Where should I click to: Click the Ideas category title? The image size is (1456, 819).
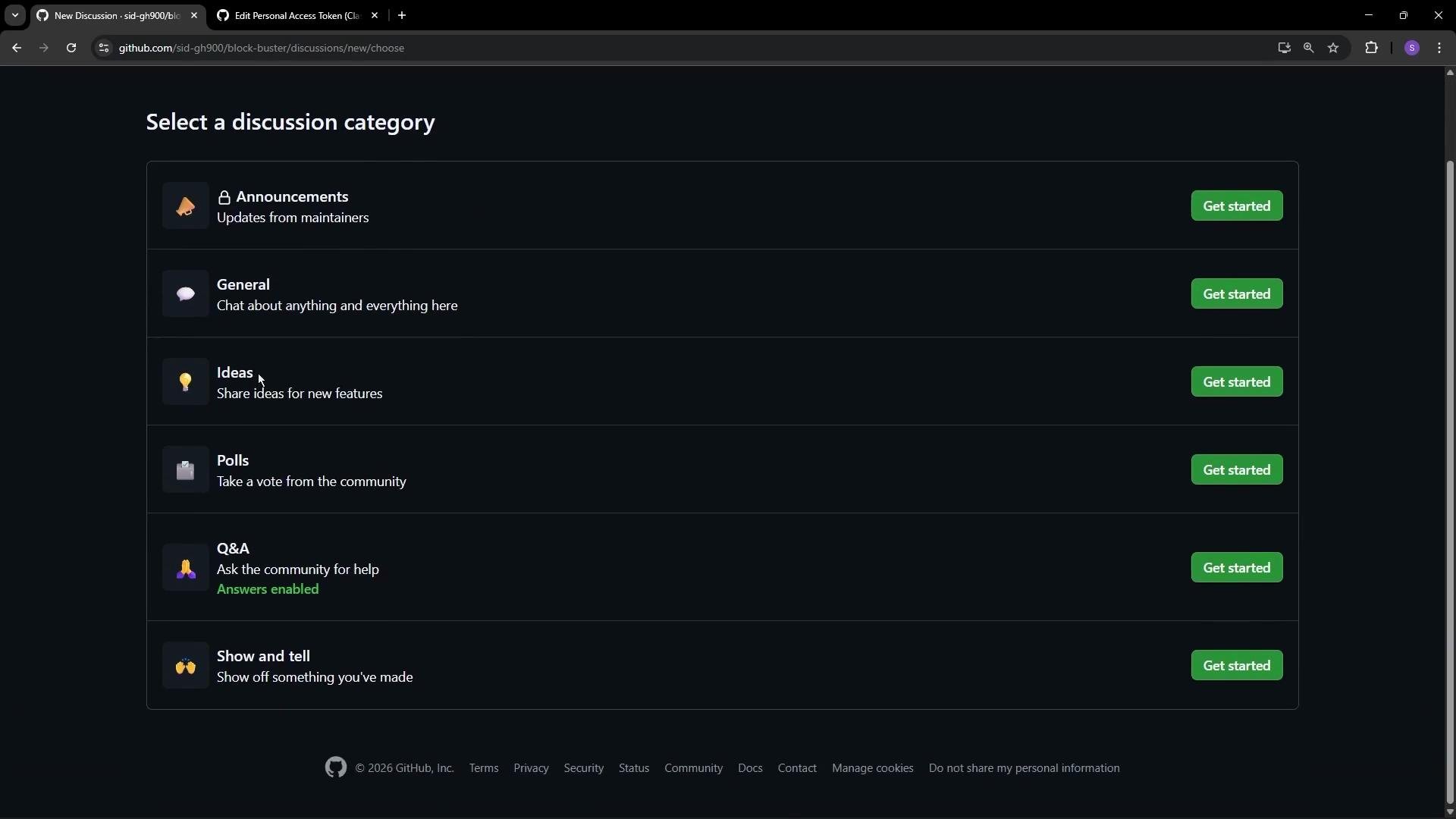pos(235,373)
